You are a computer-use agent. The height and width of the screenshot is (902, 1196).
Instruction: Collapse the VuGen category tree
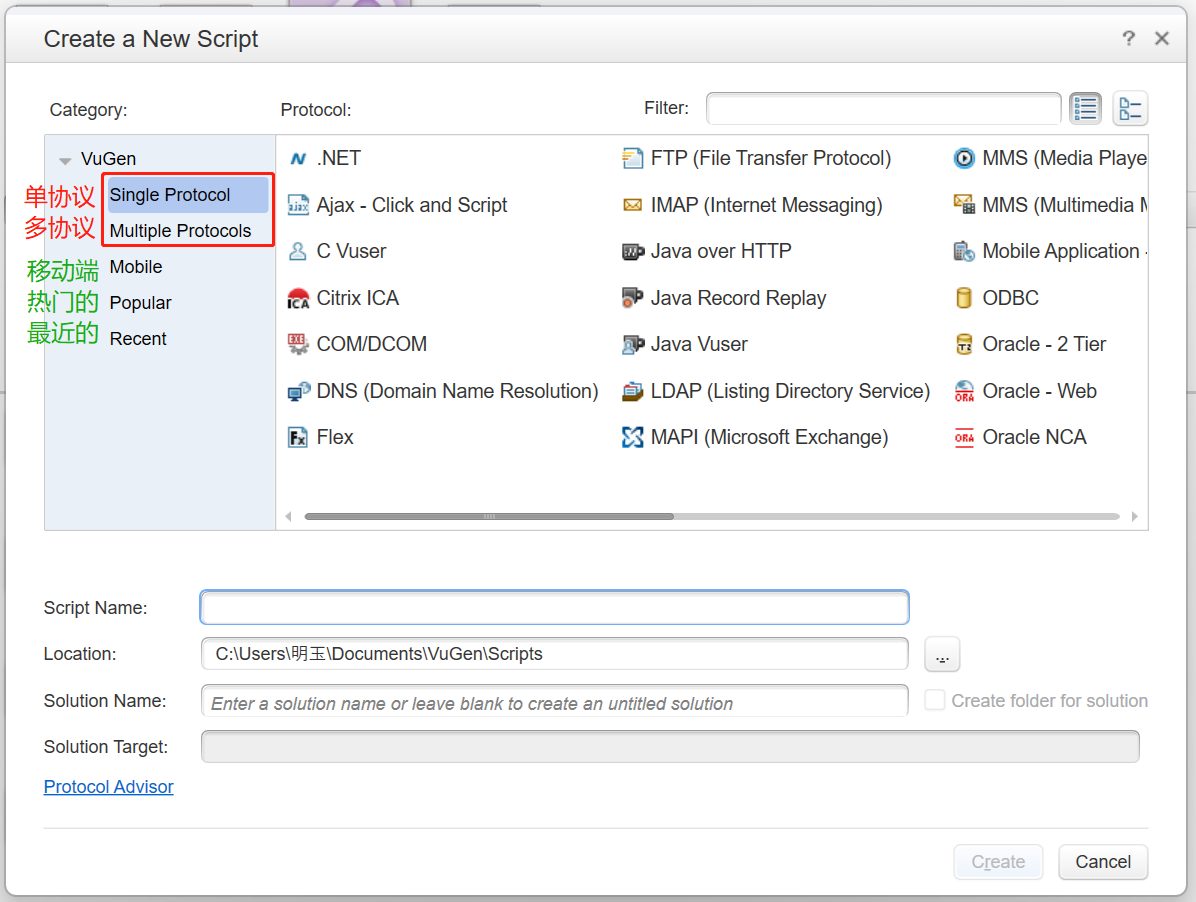66,160
